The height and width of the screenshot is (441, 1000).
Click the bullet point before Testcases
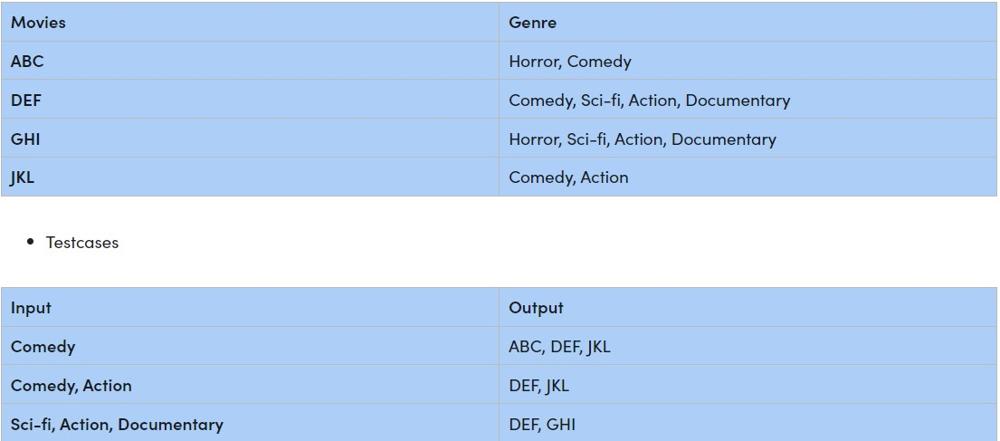[x=31, y=242]
